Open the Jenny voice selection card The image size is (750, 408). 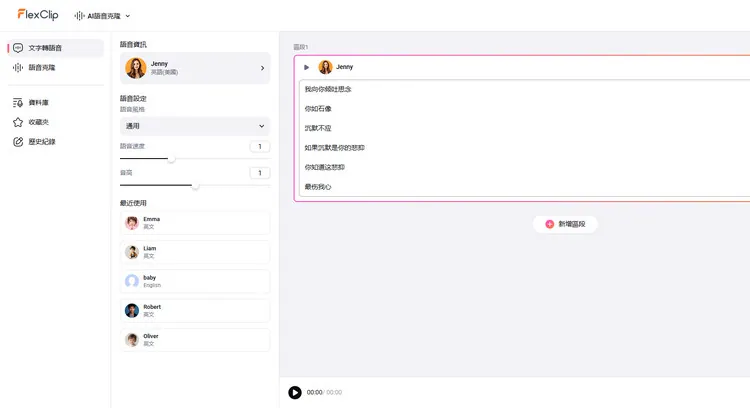(195, 68)
